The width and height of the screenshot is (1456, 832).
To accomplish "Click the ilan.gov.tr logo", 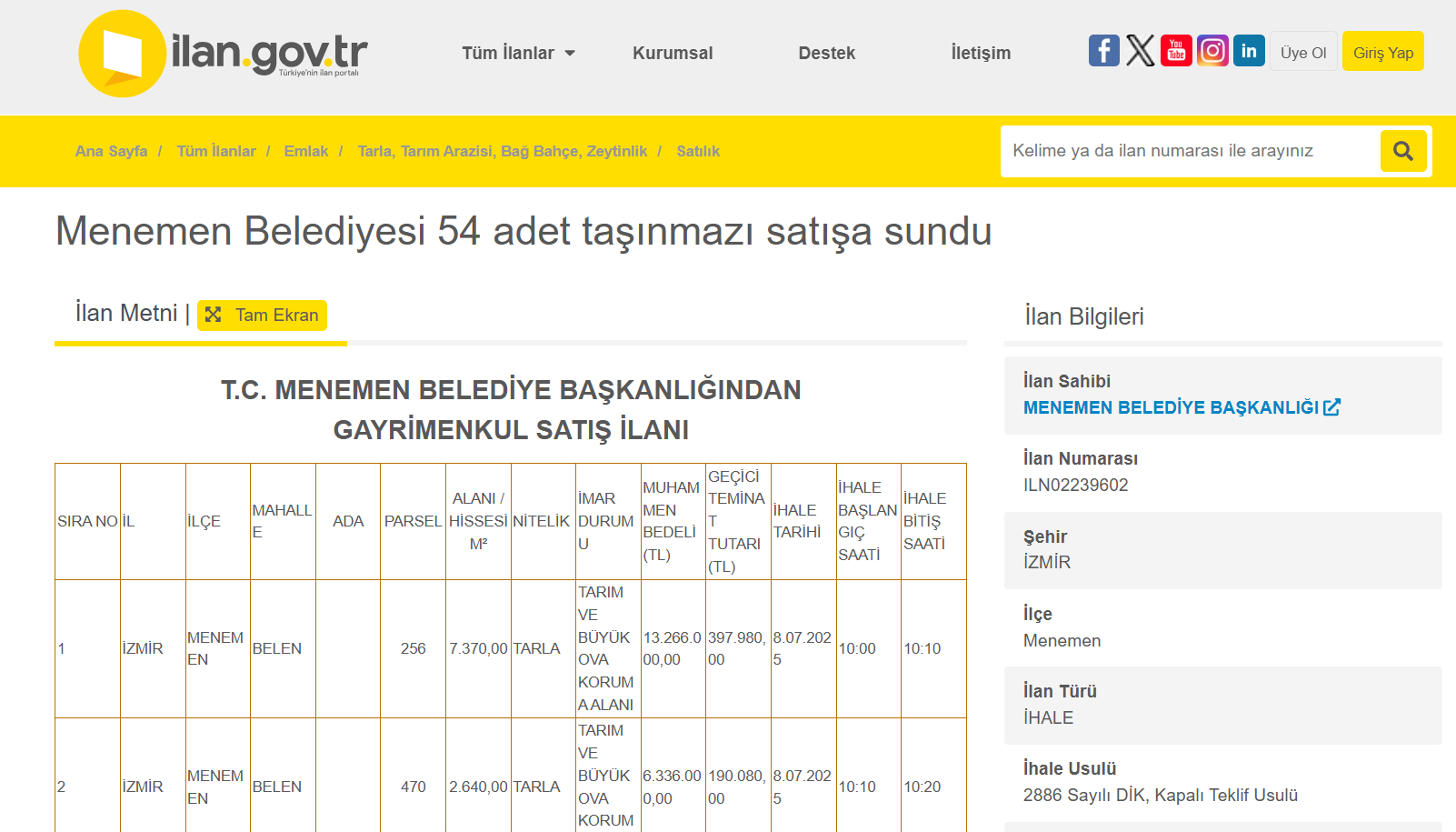I will (223, 54).
